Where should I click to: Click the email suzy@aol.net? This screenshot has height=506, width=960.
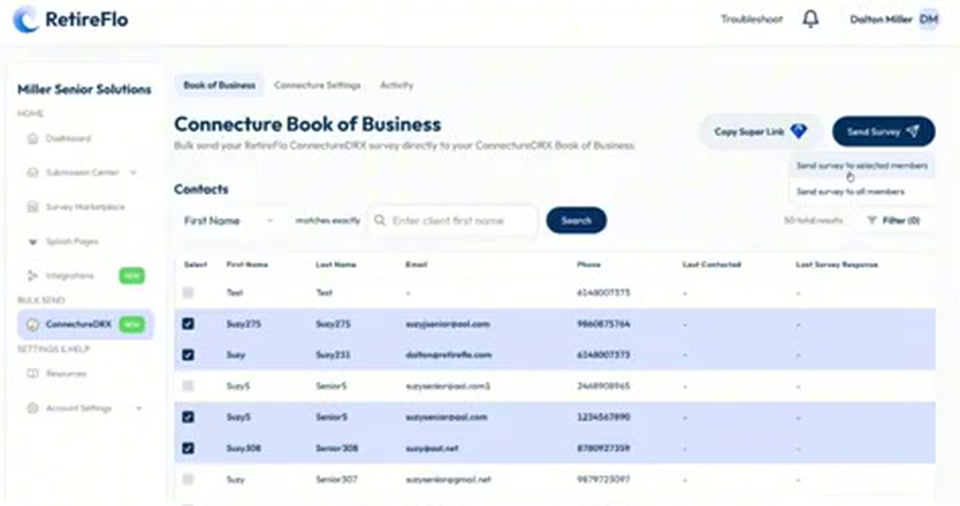click(x=432, y=448)
